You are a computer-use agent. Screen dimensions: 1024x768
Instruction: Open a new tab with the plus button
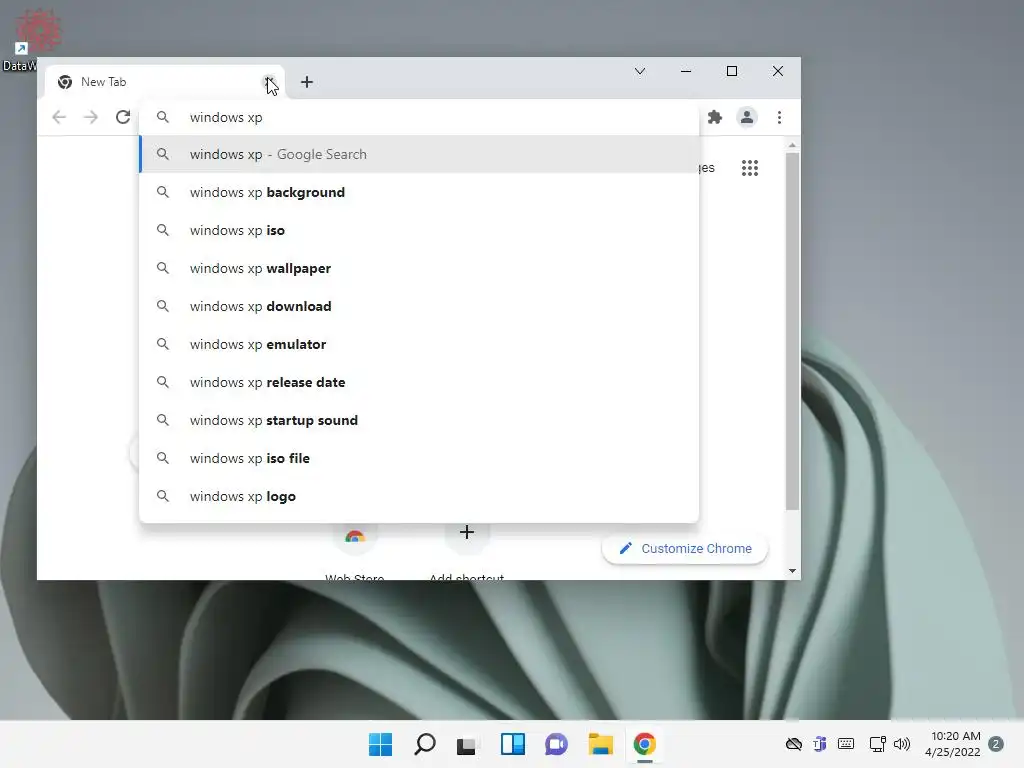[x=307, y=82]
